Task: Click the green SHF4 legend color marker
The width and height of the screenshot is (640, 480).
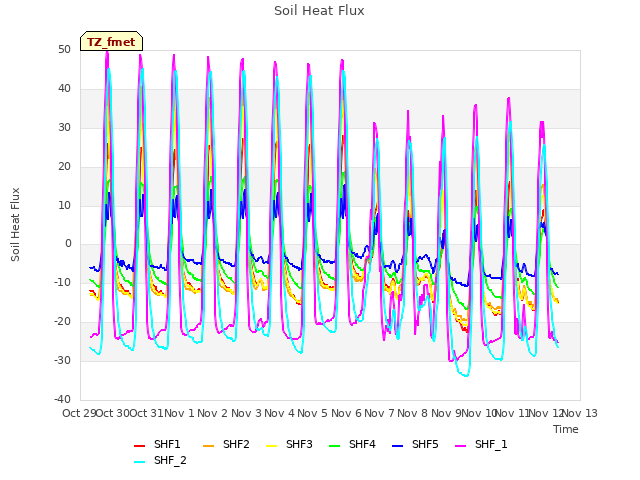Action: [334, 446]
